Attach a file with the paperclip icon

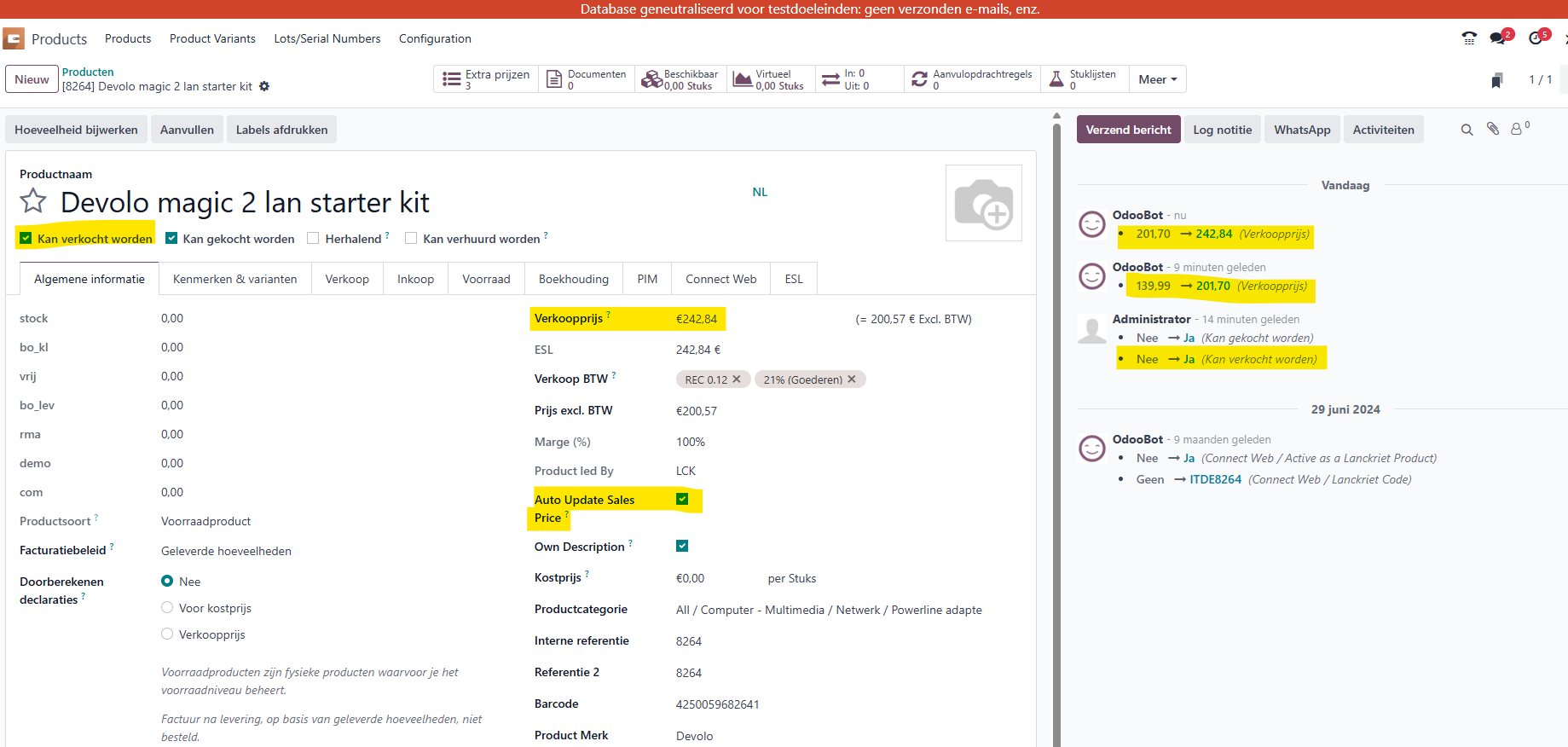[1493, 129]
